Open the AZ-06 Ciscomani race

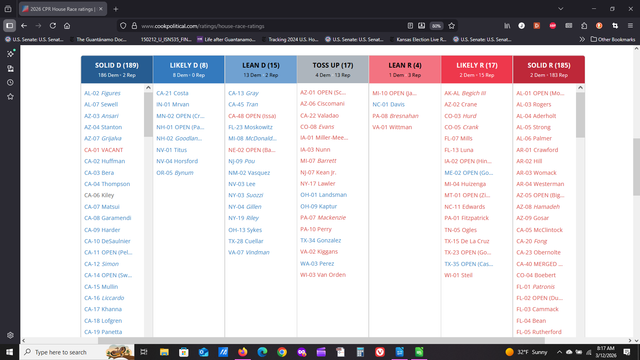point(322,104)
